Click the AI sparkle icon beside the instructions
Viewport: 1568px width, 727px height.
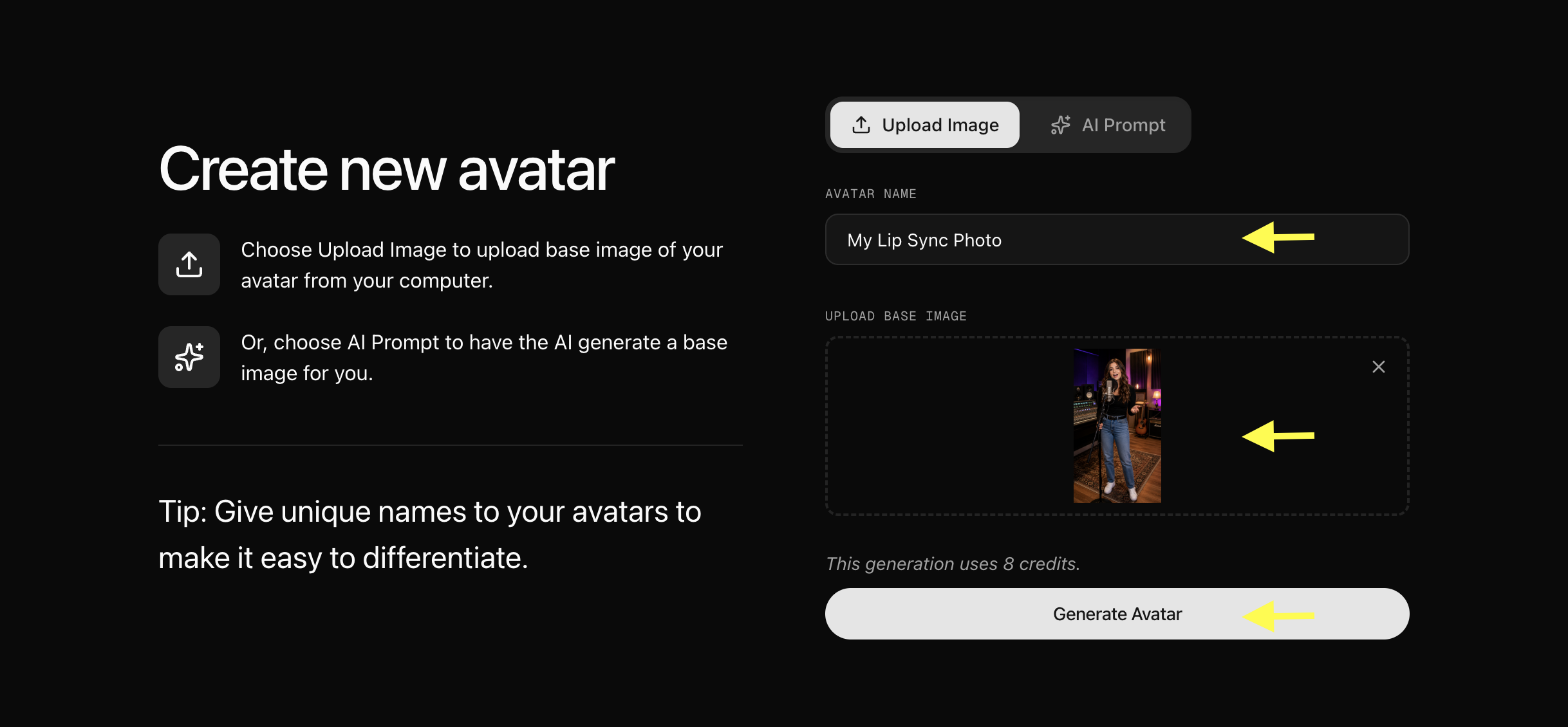point(189,357)
